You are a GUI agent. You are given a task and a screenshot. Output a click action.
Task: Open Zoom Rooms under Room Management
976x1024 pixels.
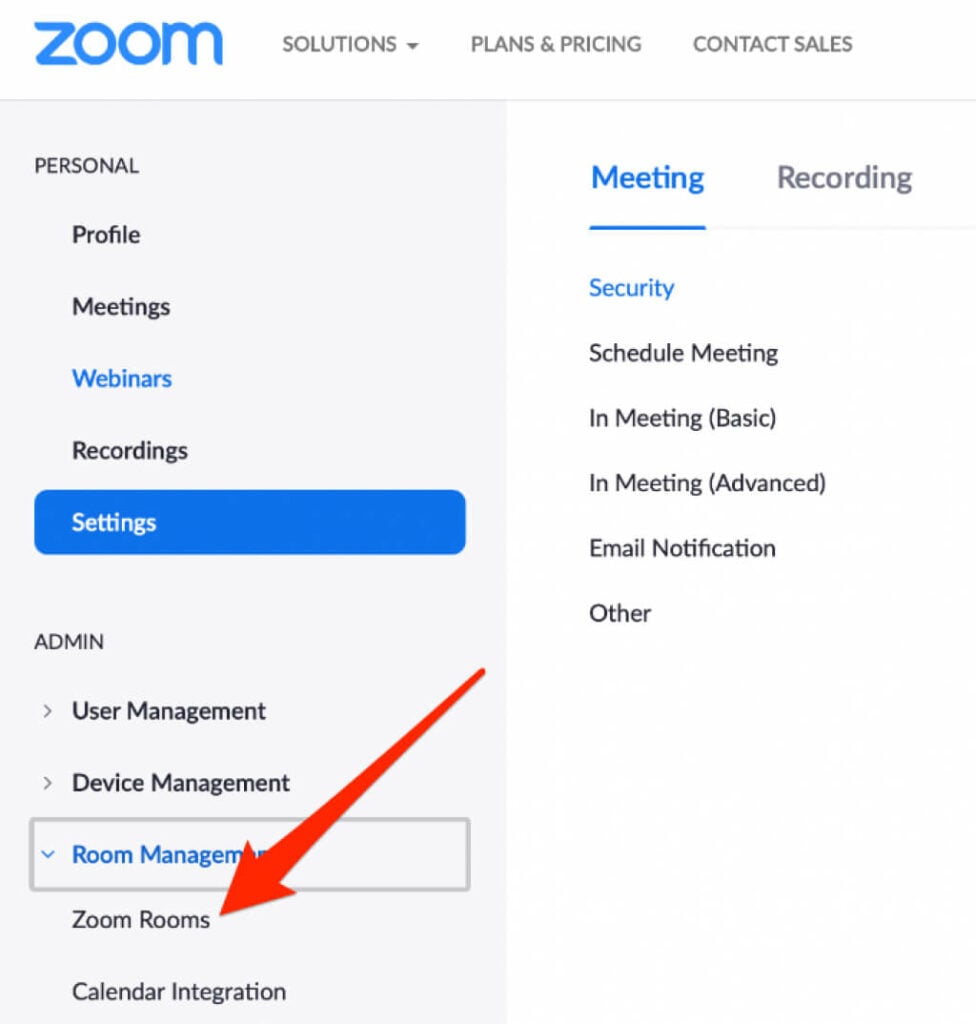pyautogui.click(x=140, y=920)
